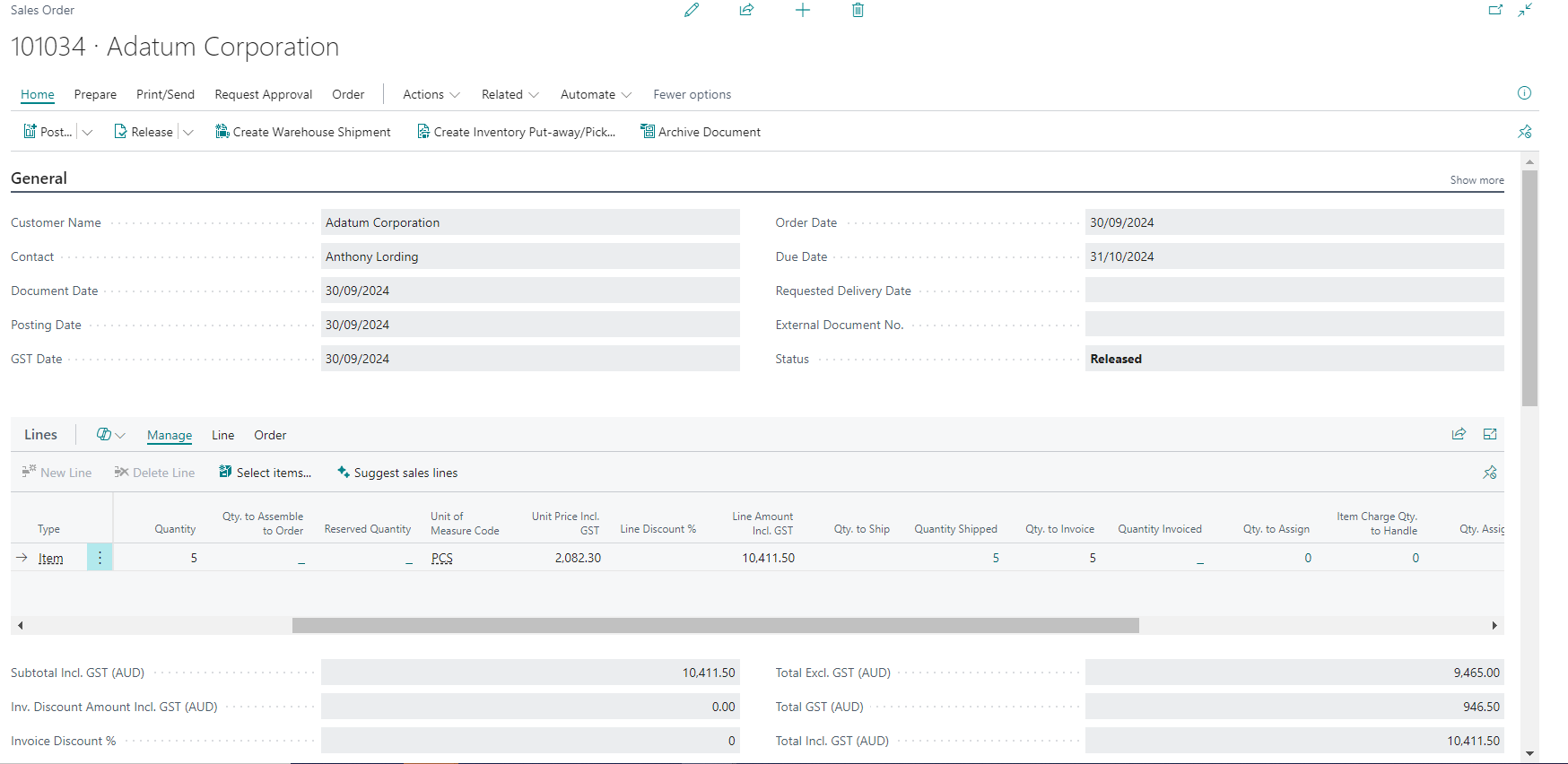Click the Line Amount value 10,411.50 in row
The image size is (1568, 764).
(768, 558)
